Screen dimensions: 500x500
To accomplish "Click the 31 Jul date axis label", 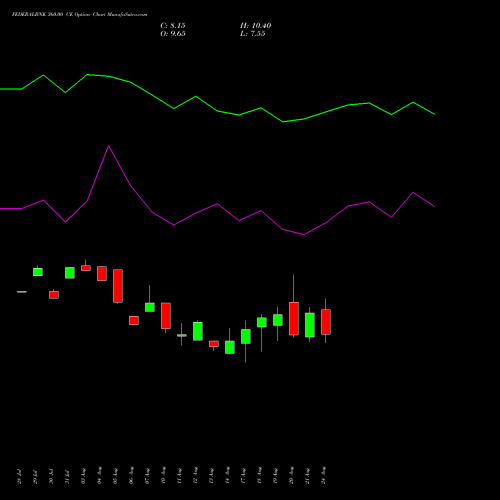I will [x=67, y=476].
